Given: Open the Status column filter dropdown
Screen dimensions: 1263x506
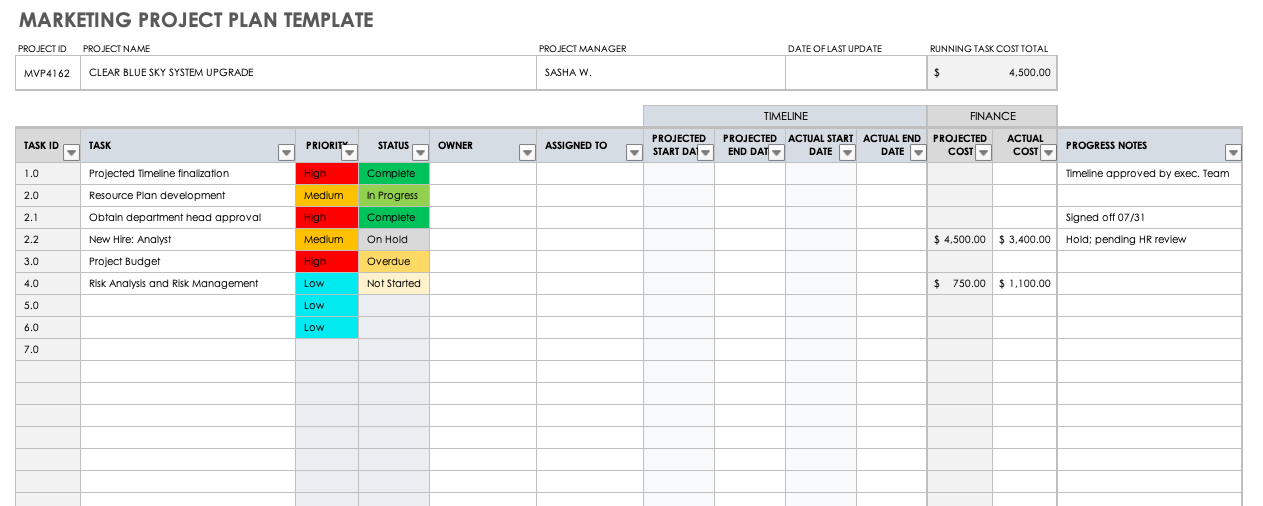Looking at the screenshot, I should (x=420, y=153).
